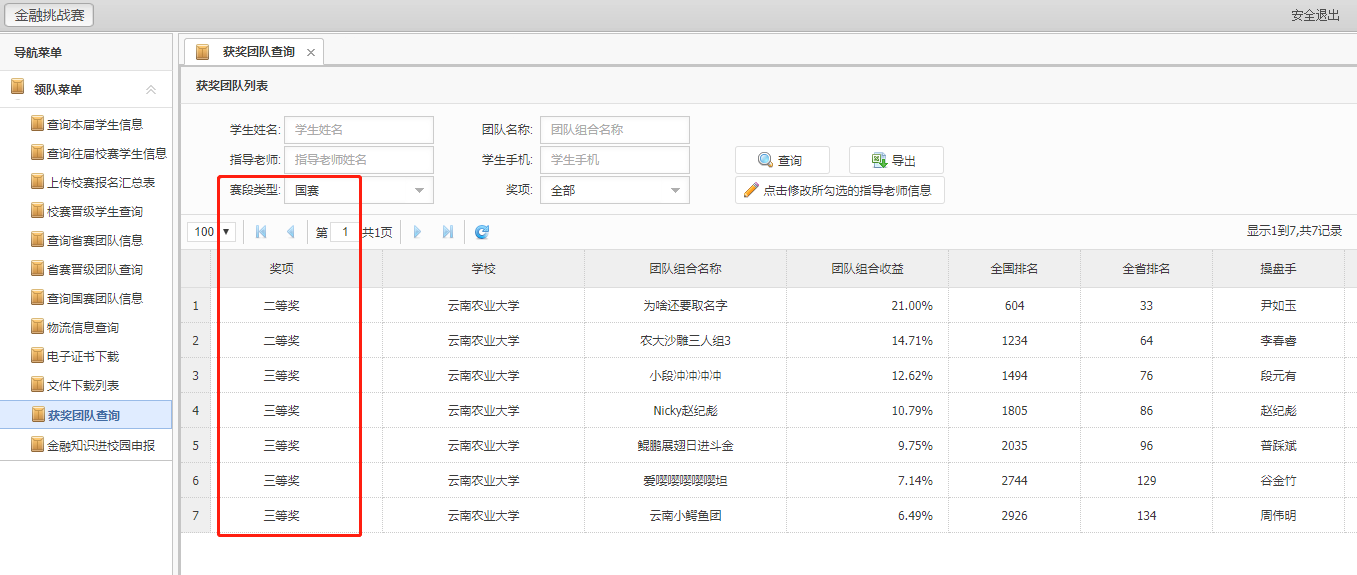Select 查询本届学生信息 menu item
The height and width of the screenshot is (575, 1357).
pyautogui.click(x=94, y=125)
